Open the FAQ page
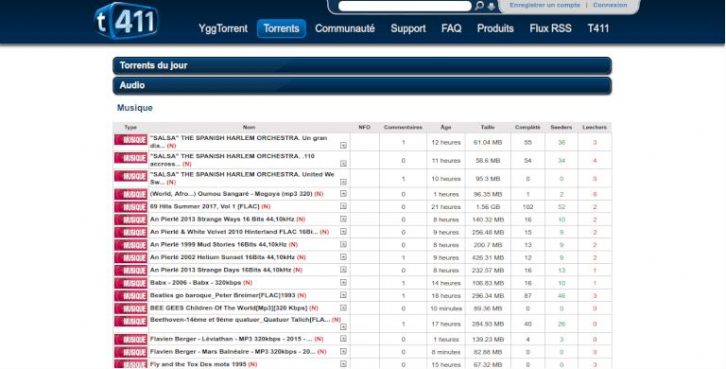726x369 pixels. click(451, 29)
